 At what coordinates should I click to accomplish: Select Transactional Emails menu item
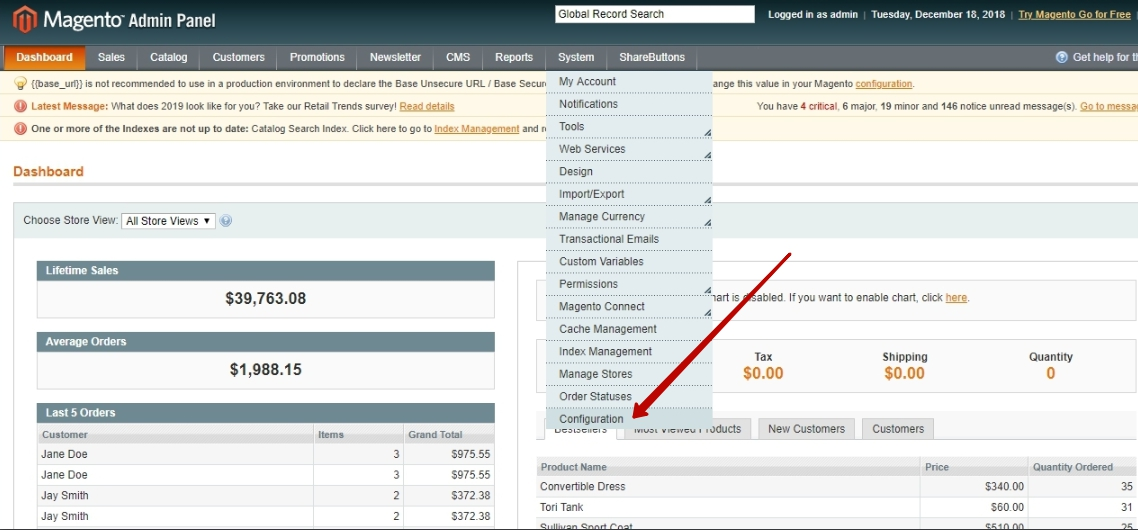(629, 239)
